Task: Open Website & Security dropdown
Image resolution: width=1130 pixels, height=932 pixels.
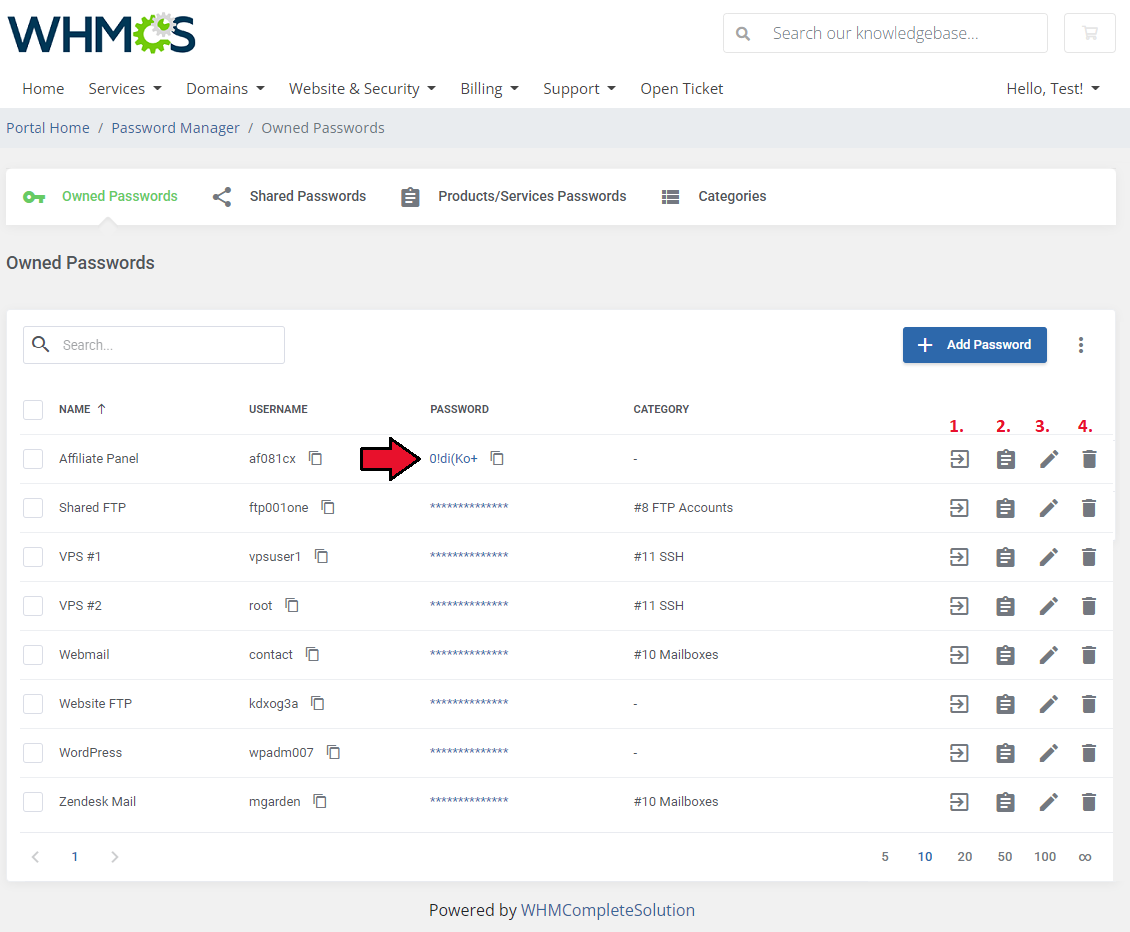Action: pos(362,89)
